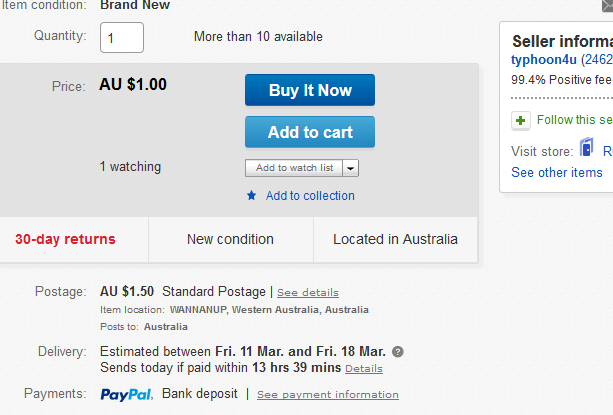Click the blue store door icon
Image resolution: width=613 pixels, height=415 pixels.
coord(586,147)
